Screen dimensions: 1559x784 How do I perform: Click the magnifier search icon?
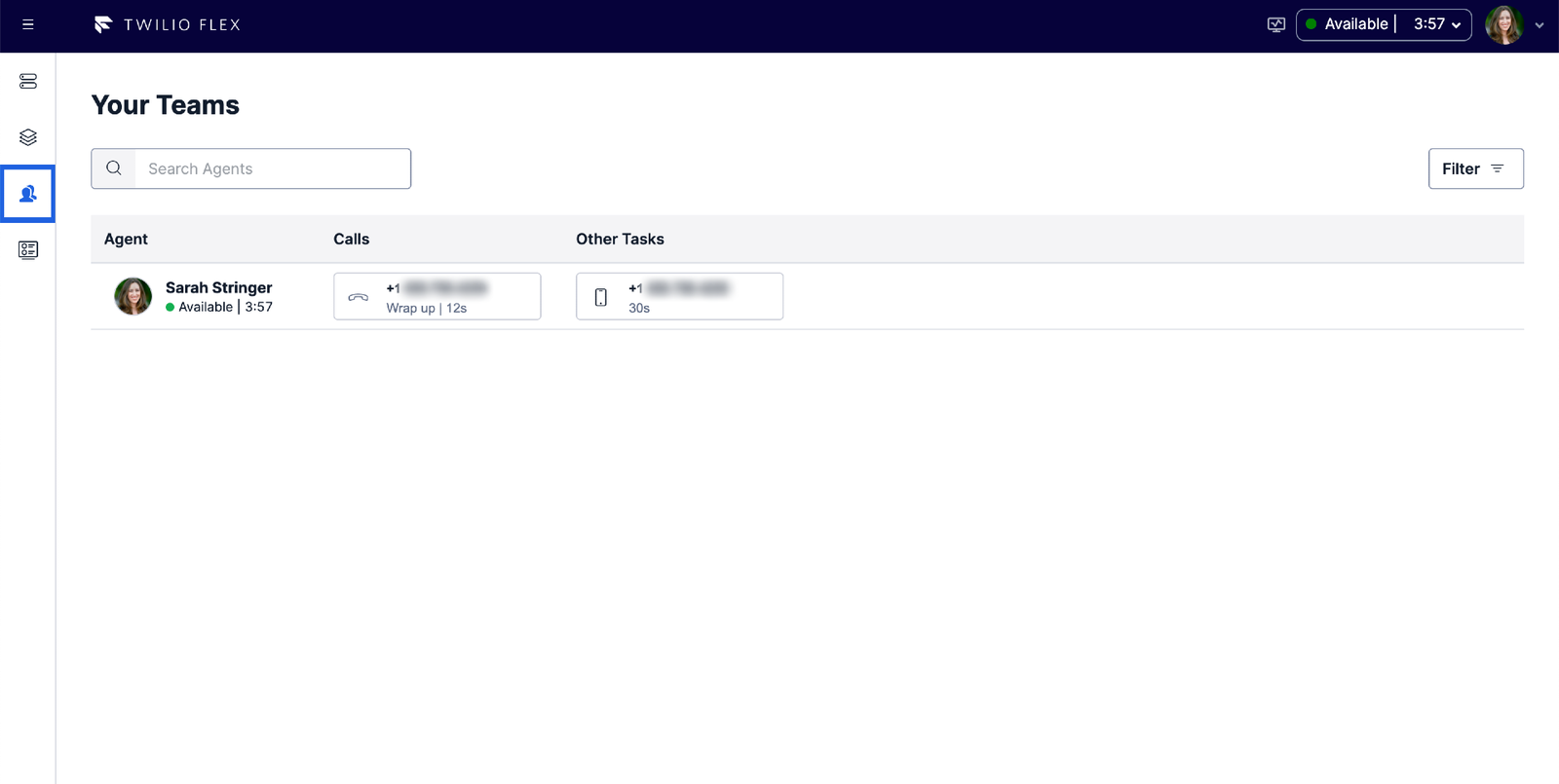click(x=114, y=168)
